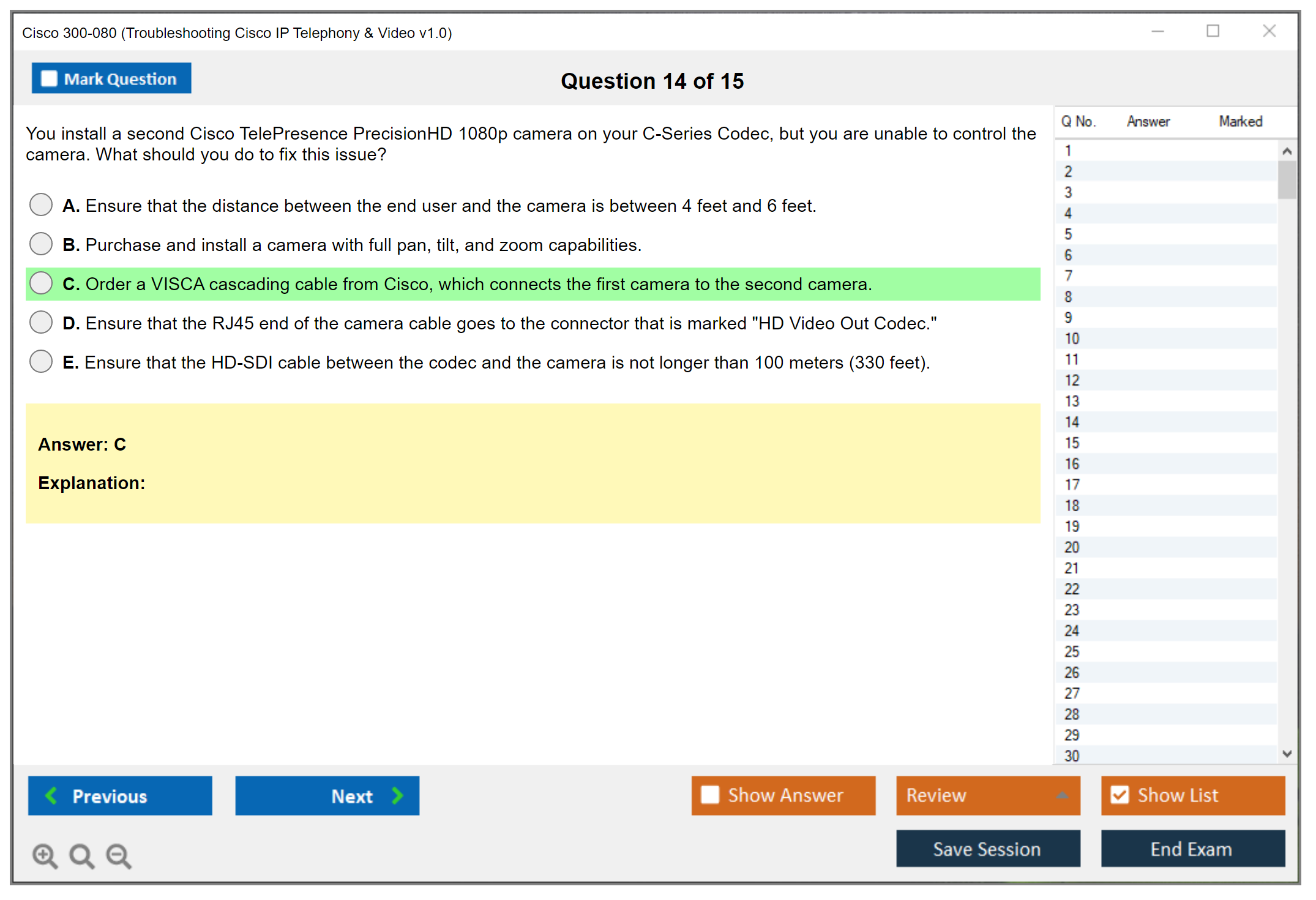This screenshot has width=1316, height=900.
Task: Maximize the exam window
Action: click(1213, 31)
